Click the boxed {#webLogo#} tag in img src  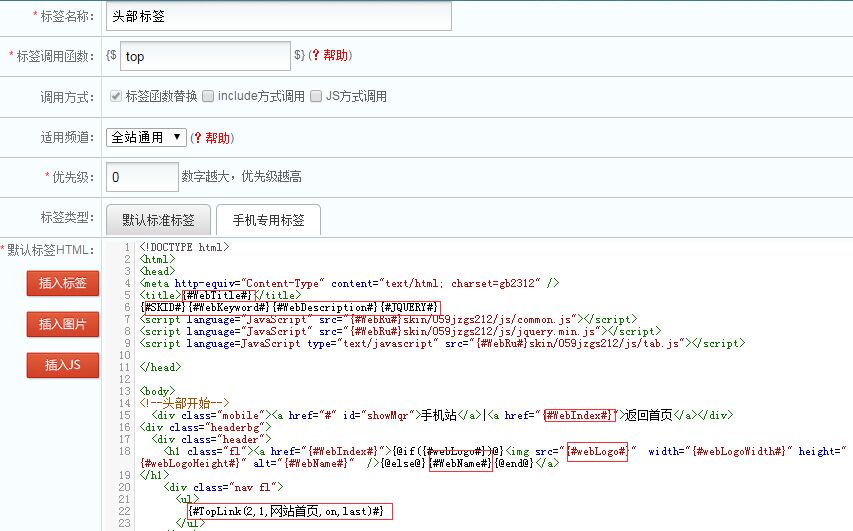[598, 451]
